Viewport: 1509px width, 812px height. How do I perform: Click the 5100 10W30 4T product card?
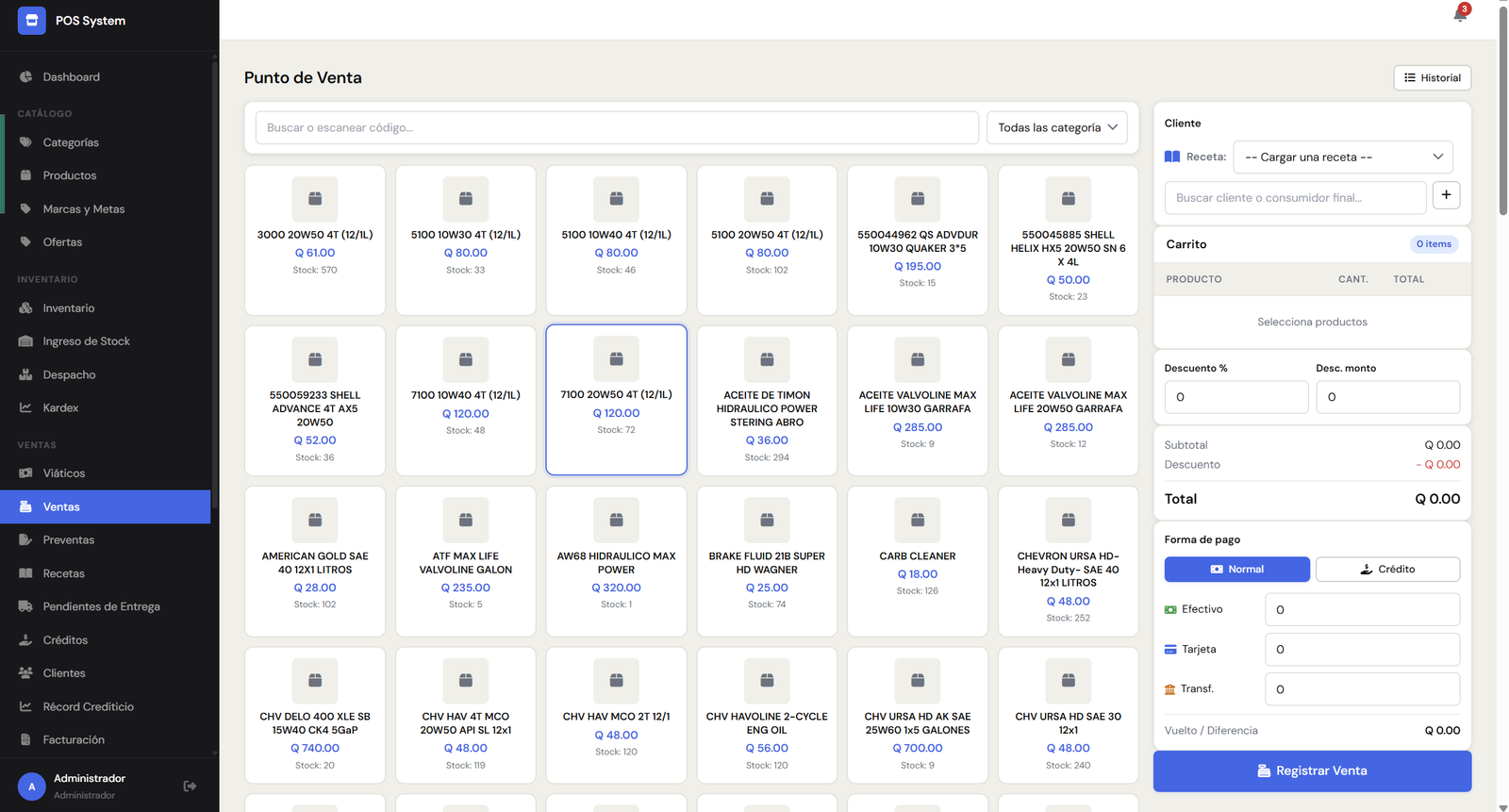pos(466,240)
